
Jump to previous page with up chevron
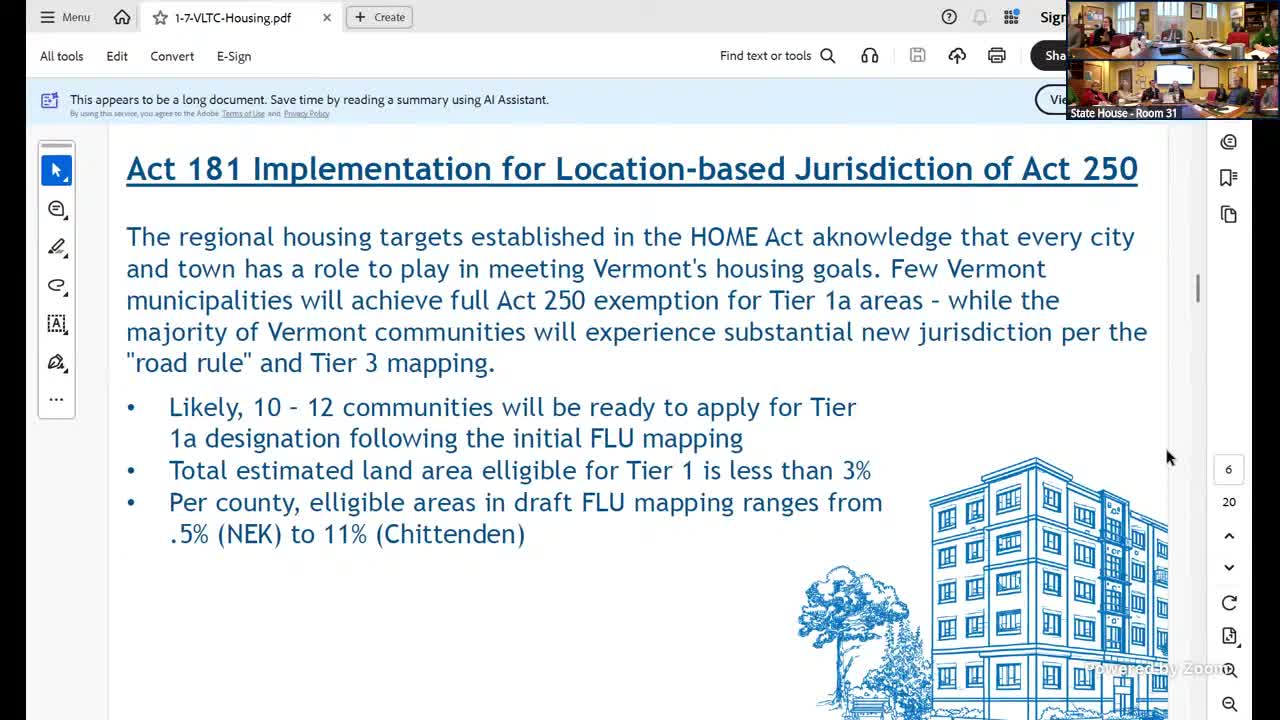tap(1229, 535)
